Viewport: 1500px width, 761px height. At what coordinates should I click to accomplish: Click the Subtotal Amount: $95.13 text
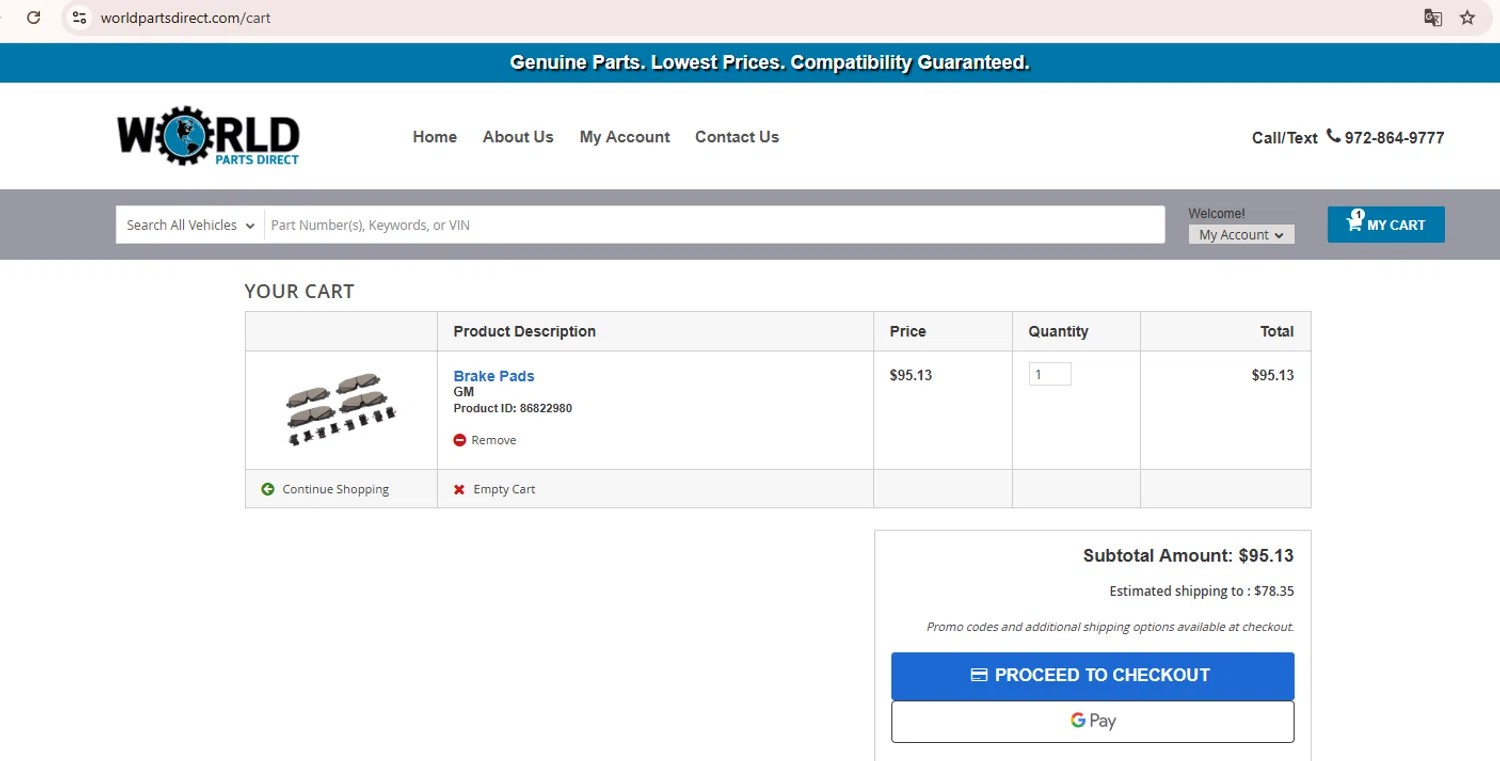pyautogui.click(x=1188, y=556)
